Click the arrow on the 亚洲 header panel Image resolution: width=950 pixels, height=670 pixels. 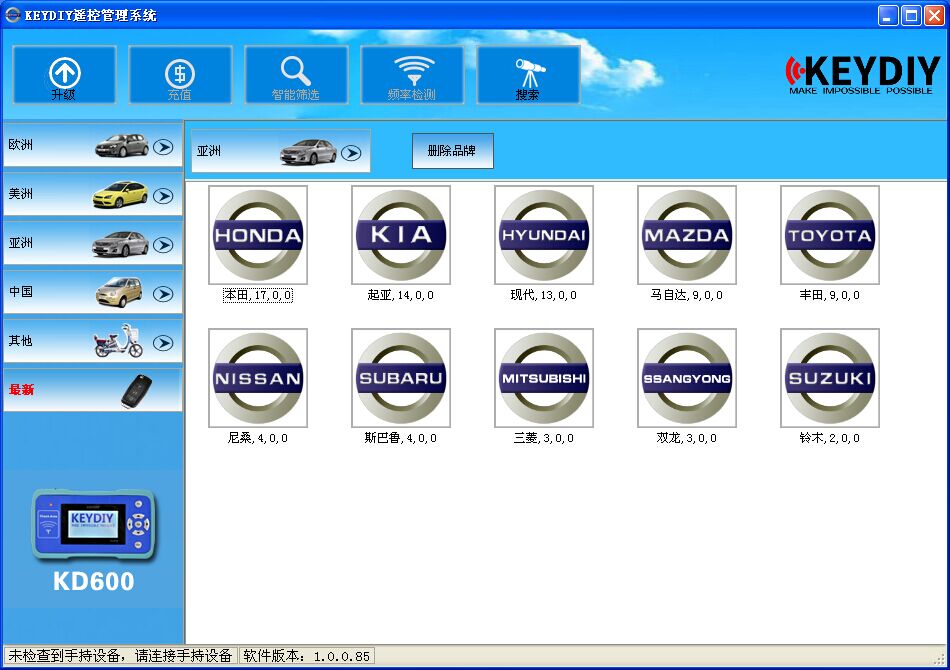(x=351, y=153)
